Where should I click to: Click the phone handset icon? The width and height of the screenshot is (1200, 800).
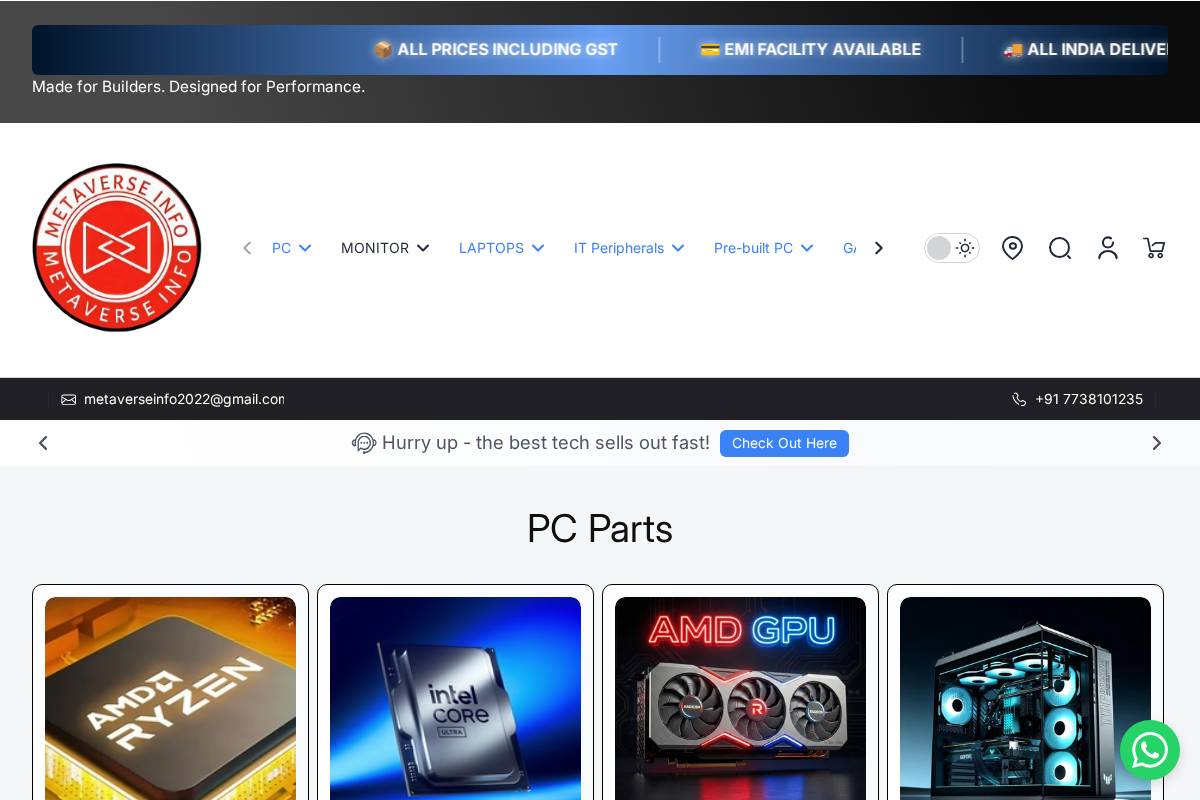coord(1019,399)
